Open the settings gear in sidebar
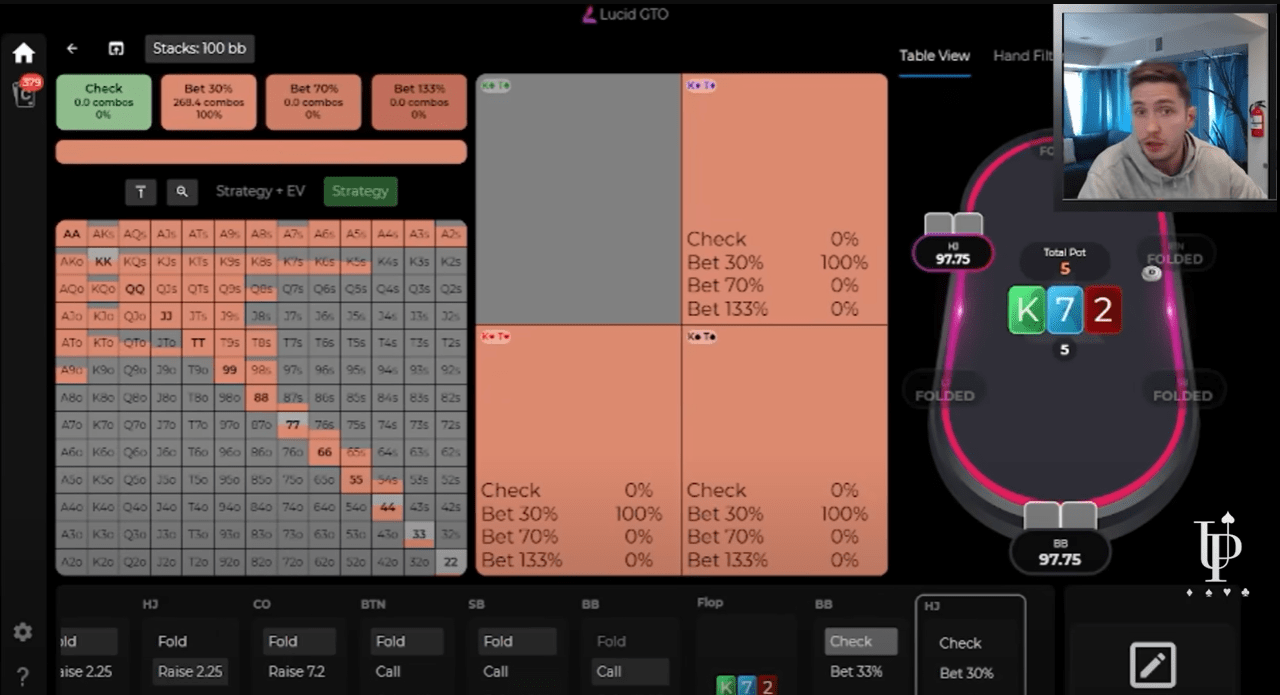The height and width of the screenshot is (695, 1280). 23,632
